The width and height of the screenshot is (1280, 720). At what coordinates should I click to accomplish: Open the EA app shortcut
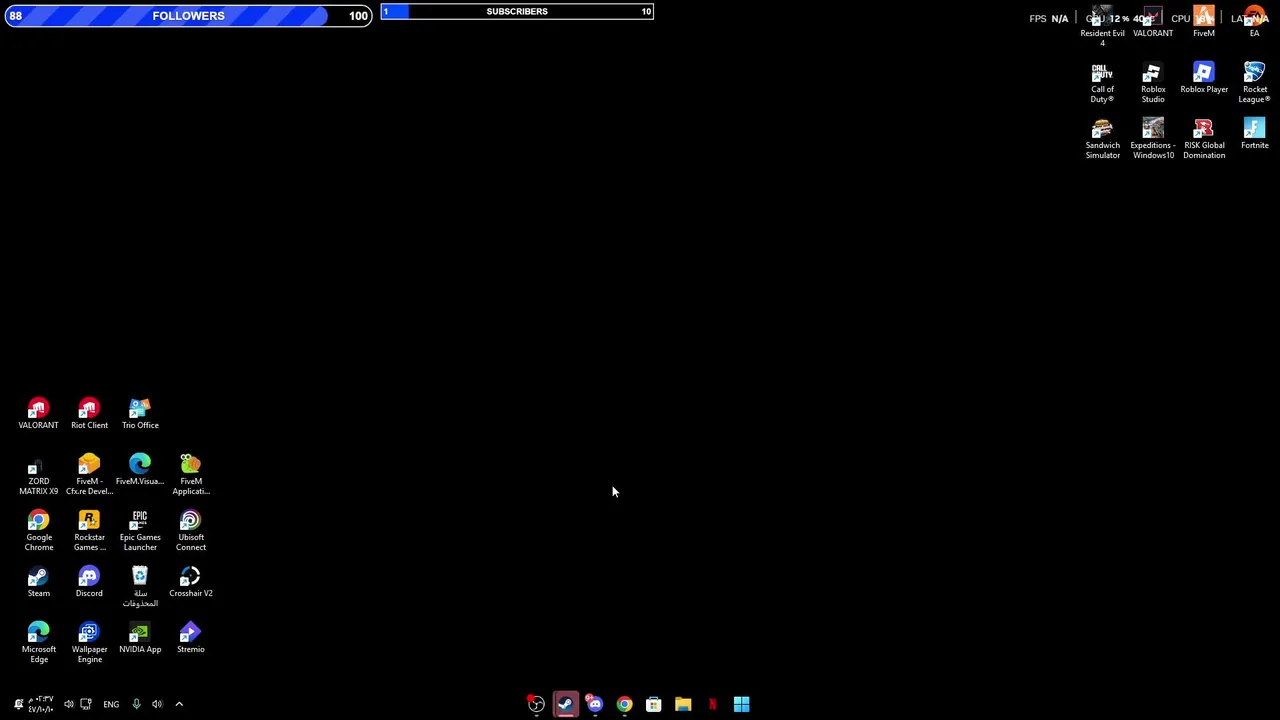click(x=1254, y=22)
